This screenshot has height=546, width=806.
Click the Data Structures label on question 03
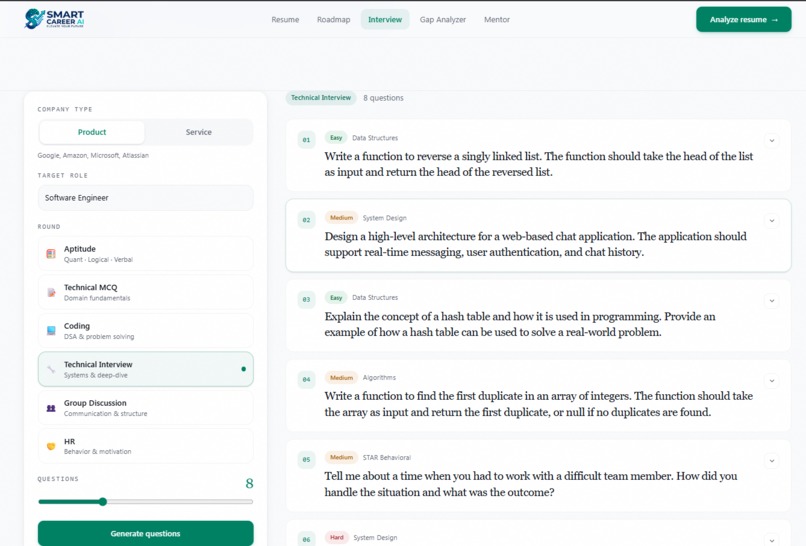coord(375,298)
